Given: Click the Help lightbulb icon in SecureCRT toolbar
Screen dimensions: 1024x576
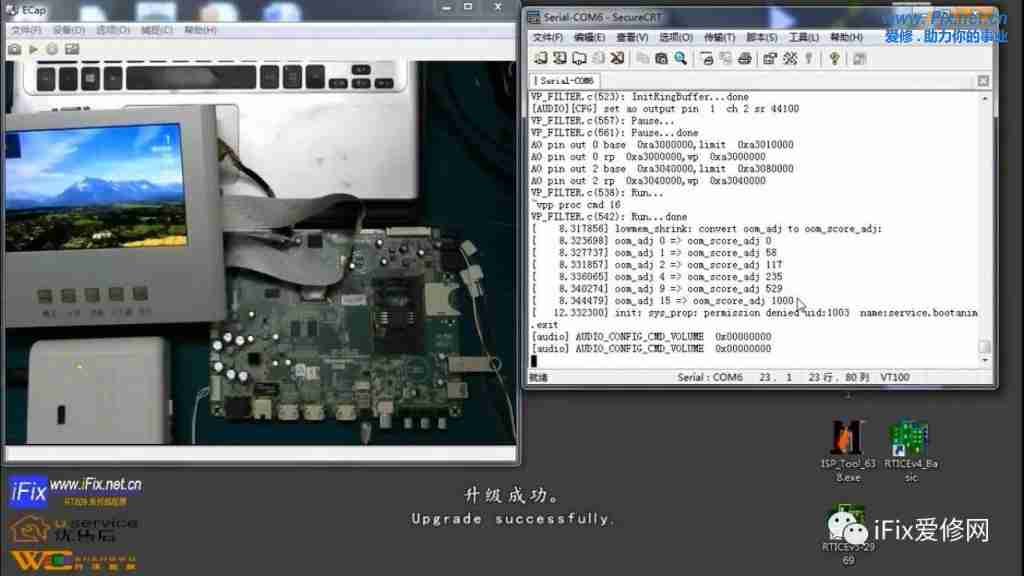Looking at the screenshot, I should point(834,59).
